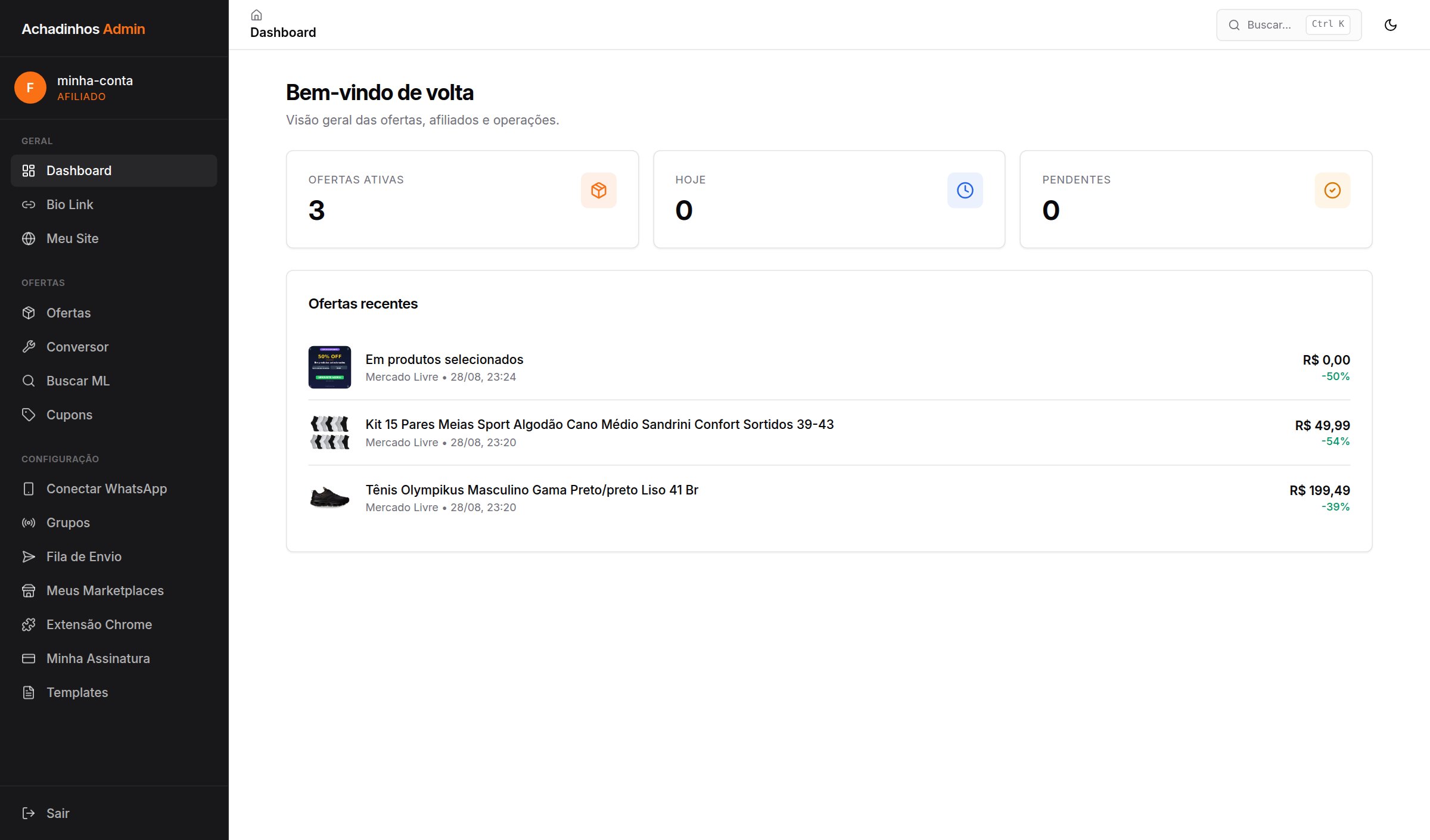Open the Conversor tool

(114, 347)
